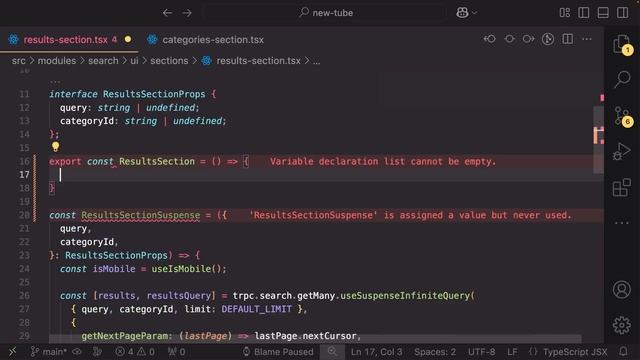Select the search breadcrumb
Screen dimensions: 640x360
pos(103,61)
